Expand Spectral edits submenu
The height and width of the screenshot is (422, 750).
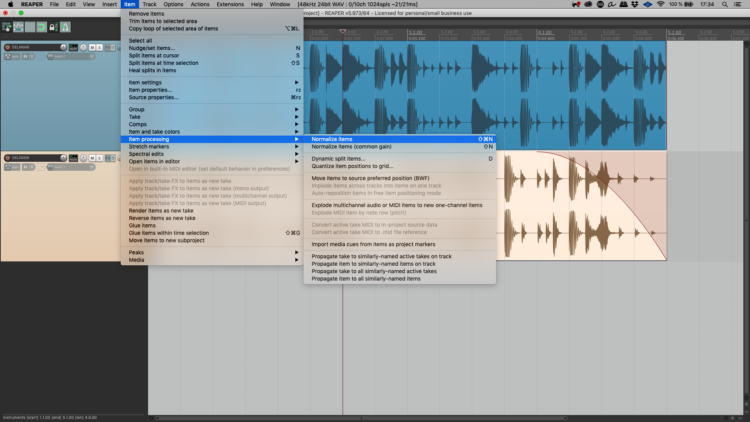click(x=210, y=154)
